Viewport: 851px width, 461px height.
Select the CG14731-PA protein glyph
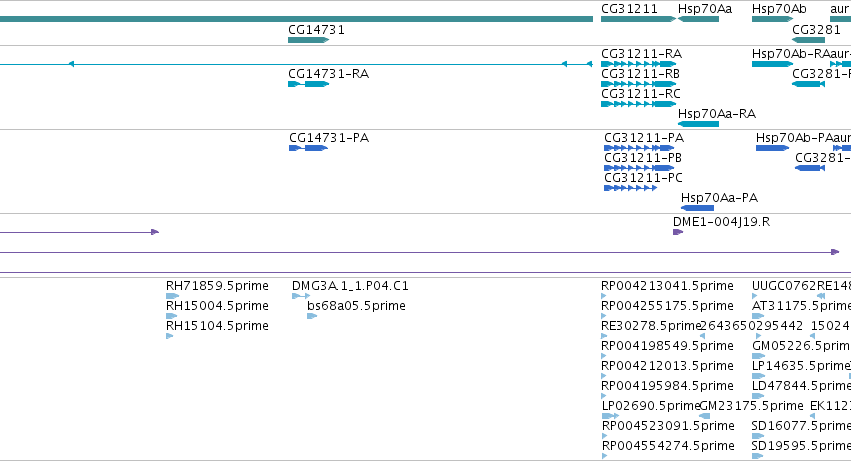308,148
